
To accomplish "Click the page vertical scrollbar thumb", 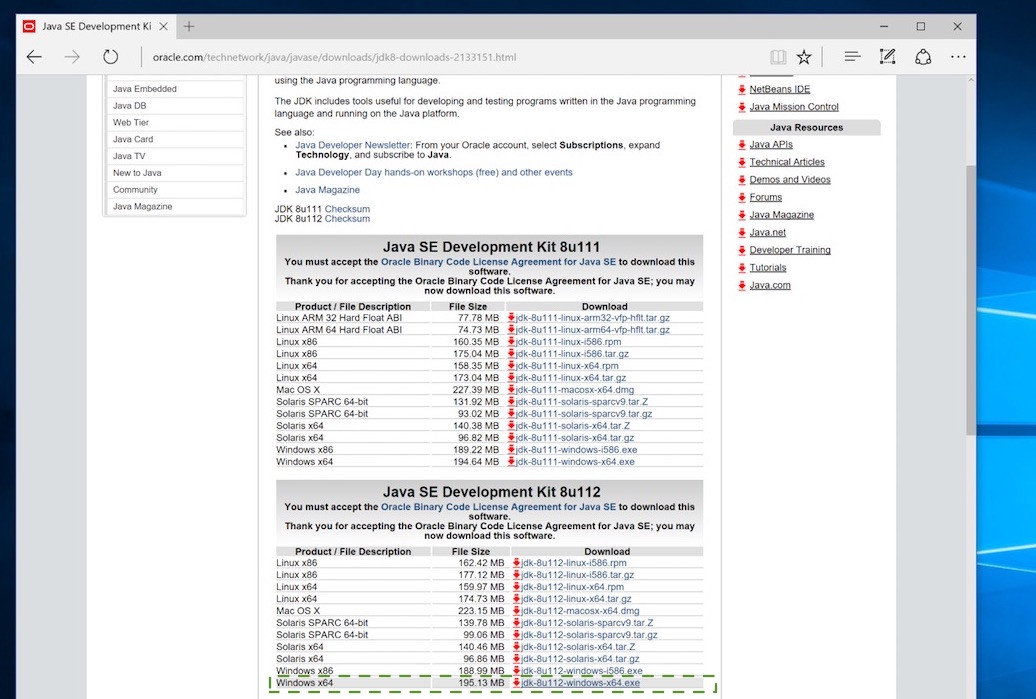I will pyautogui.click(x=971, y=301).
